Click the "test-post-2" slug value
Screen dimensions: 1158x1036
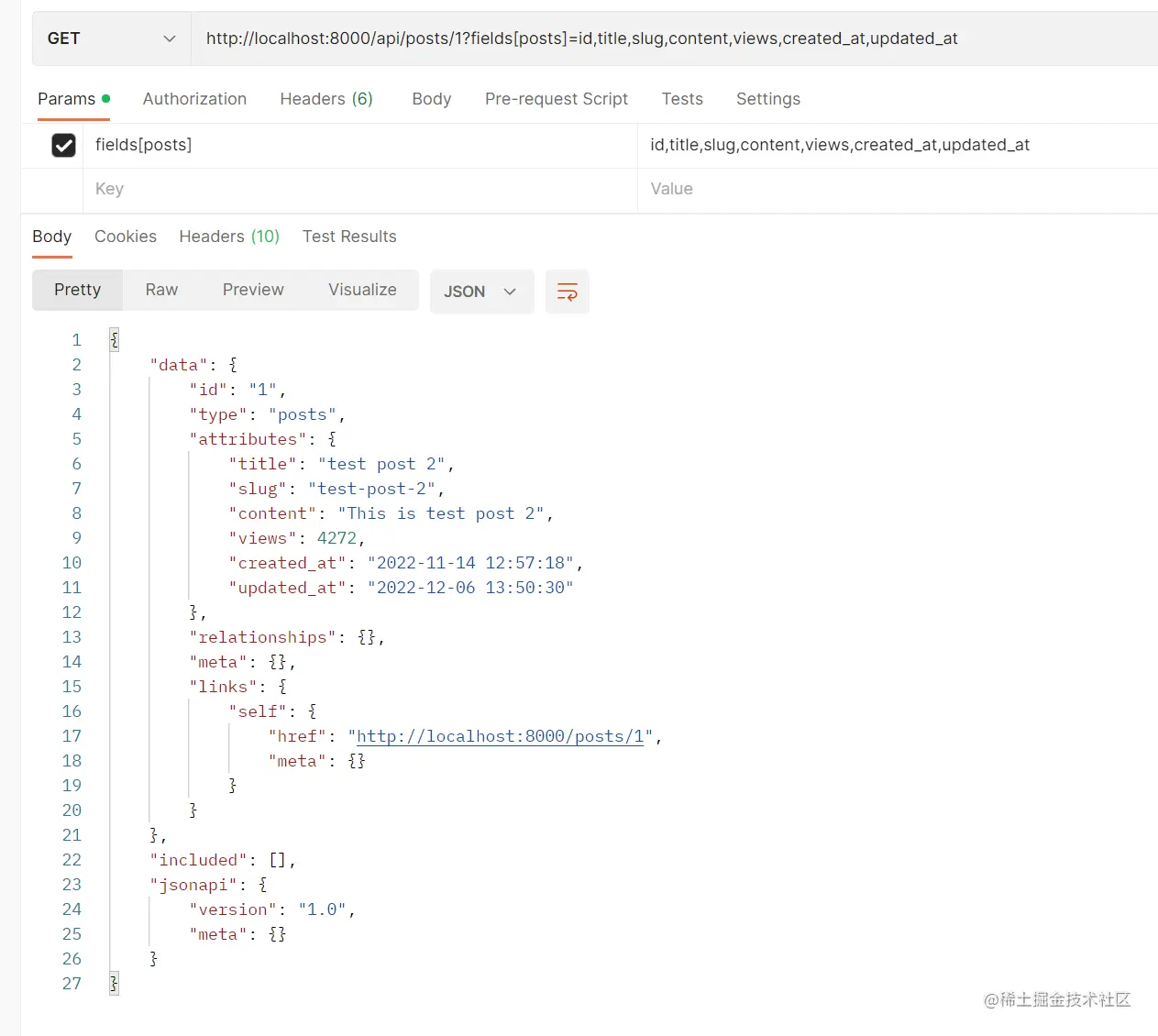(371, 489)
